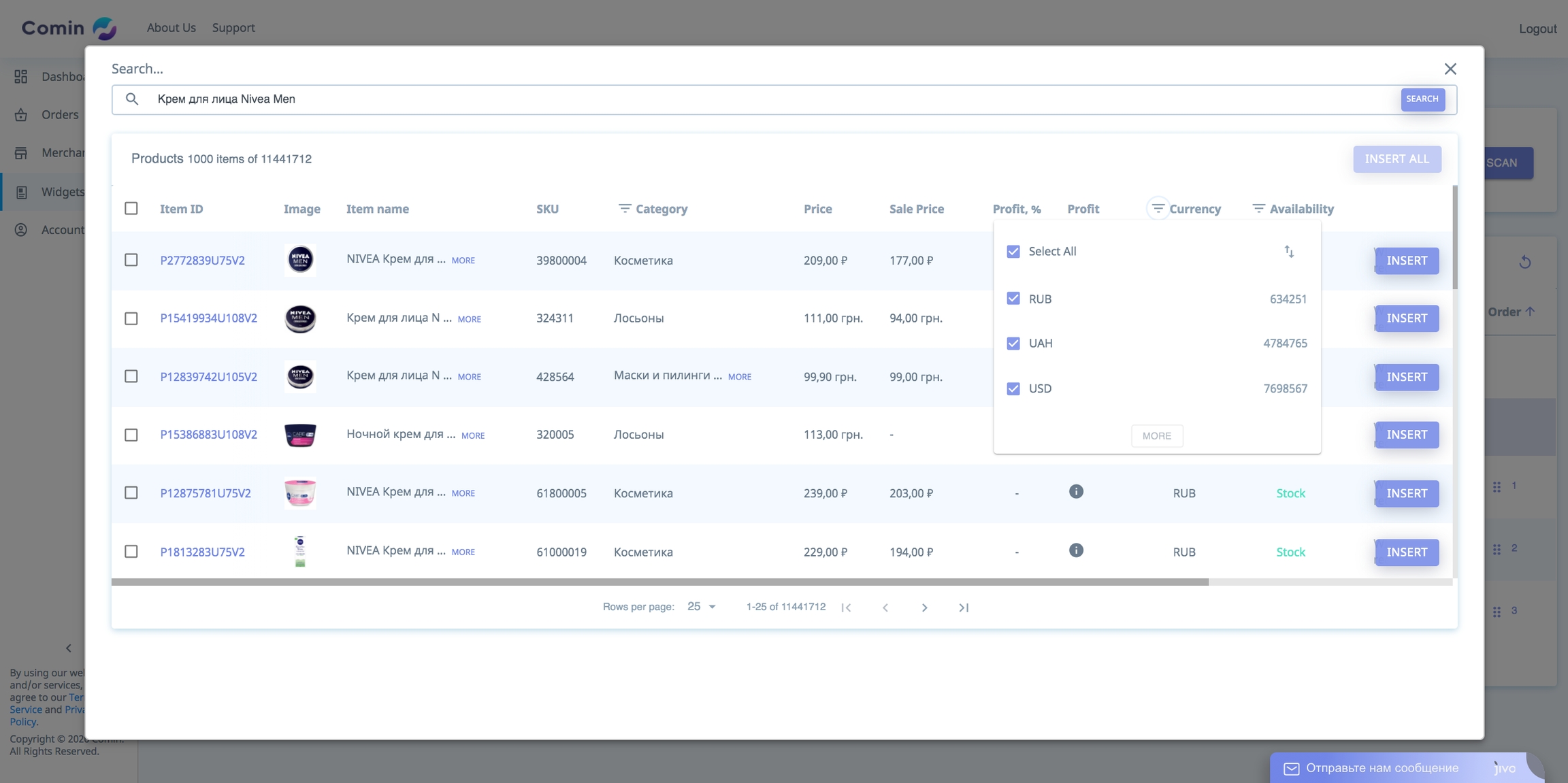Expand item name MORE for P12875781U75V2
1568x783 pixels.
[463, 493]
